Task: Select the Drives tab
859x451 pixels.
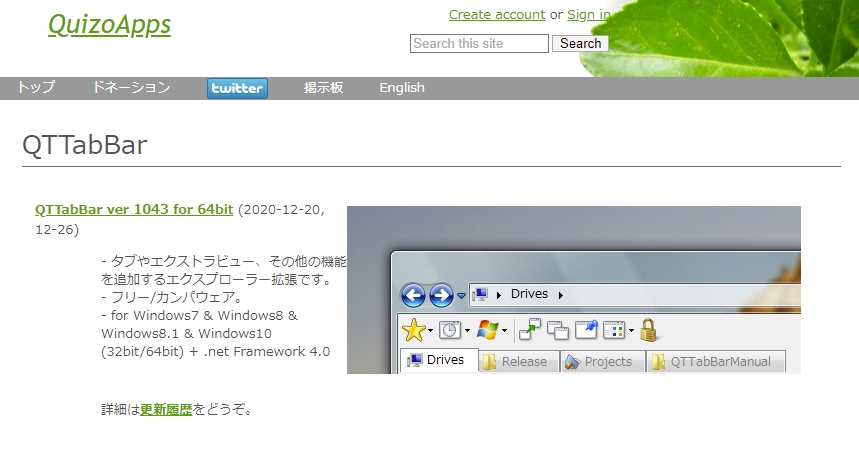Action: click(x=439, y=360)
